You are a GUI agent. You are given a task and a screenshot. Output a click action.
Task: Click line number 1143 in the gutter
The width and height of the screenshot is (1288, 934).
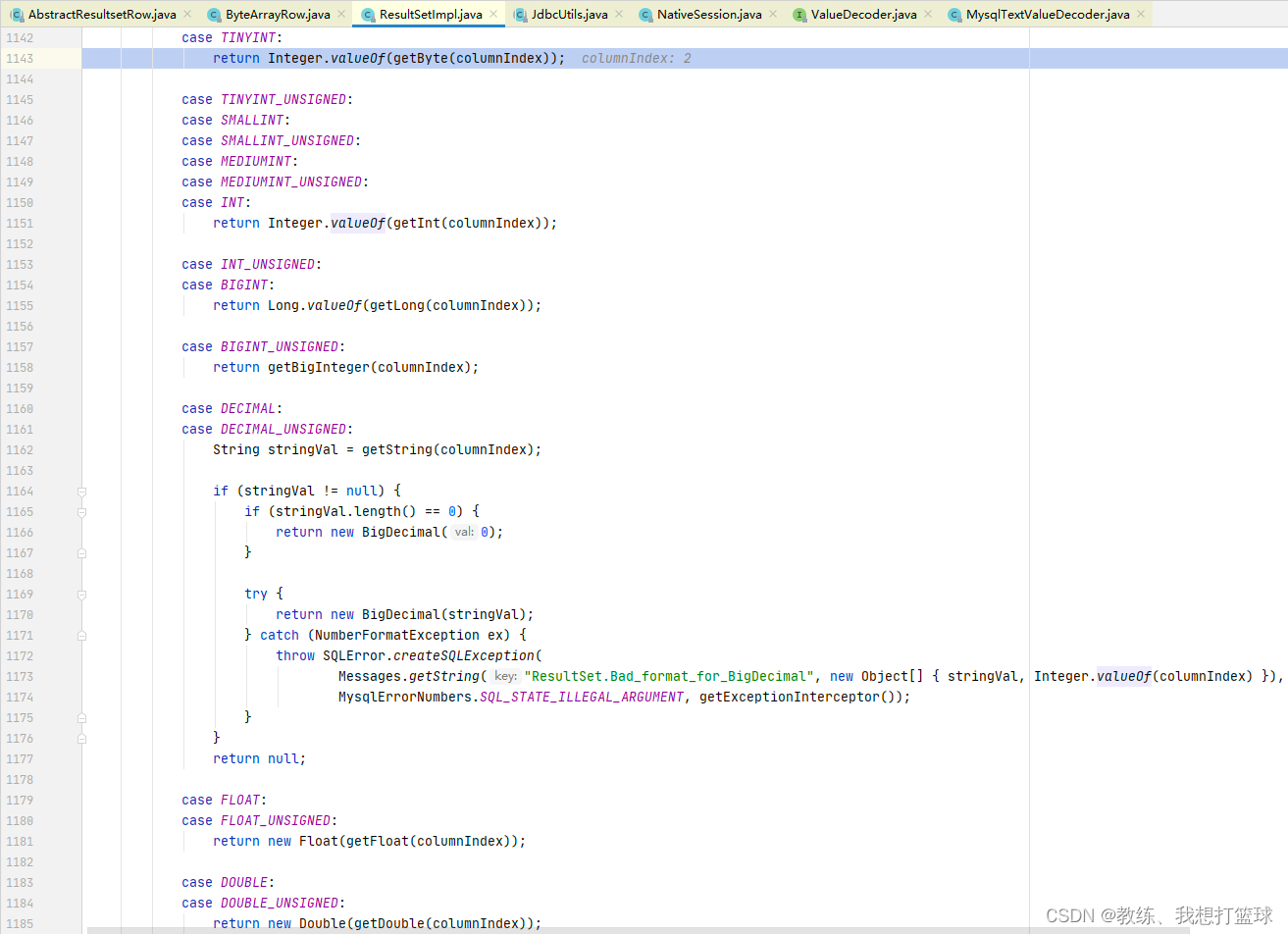[x=20, y=59]
